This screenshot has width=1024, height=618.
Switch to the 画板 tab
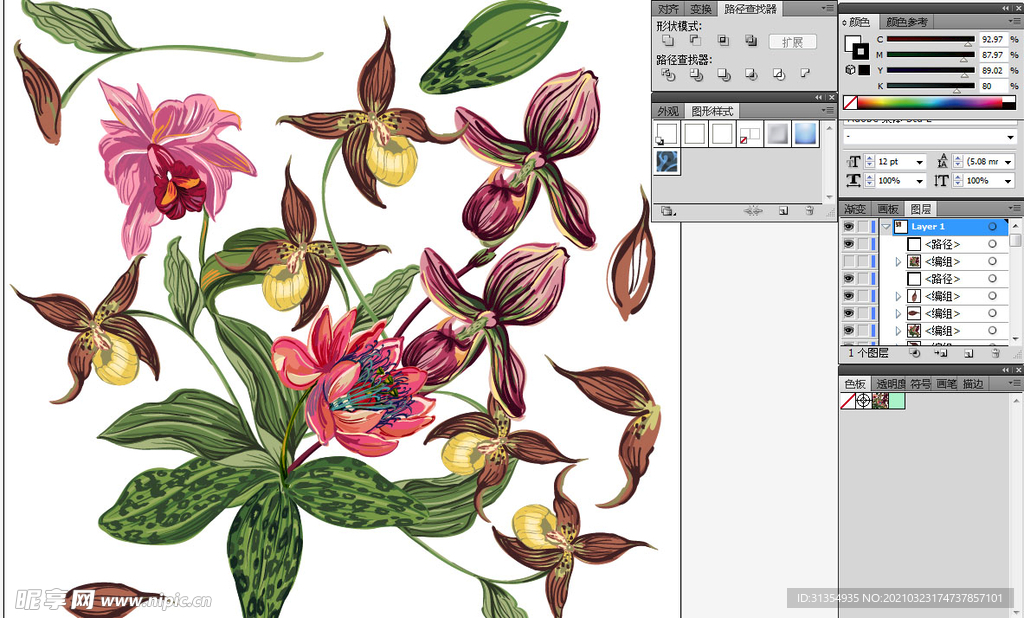point(888,209)
